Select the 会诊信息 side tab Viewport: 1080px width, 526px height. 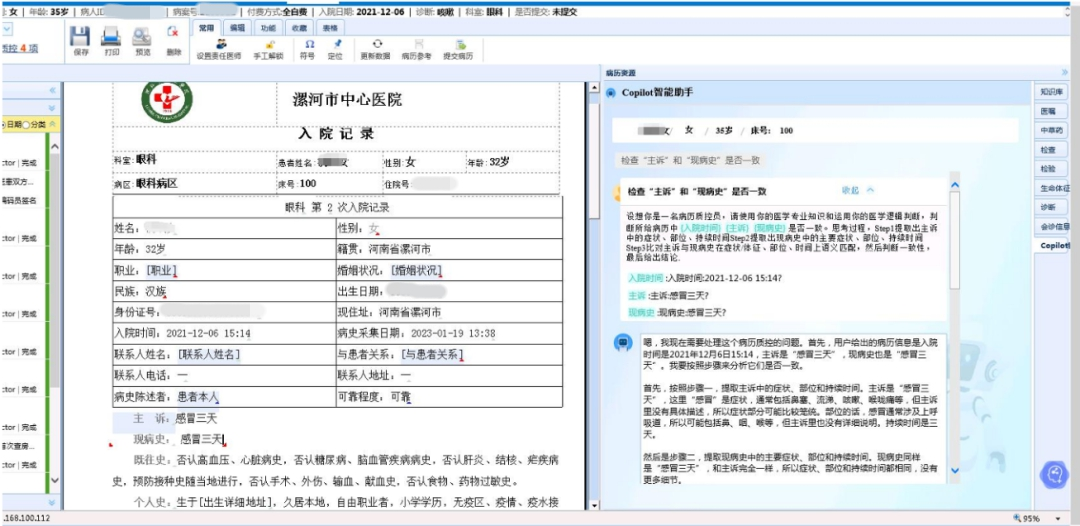point(1054,227)
